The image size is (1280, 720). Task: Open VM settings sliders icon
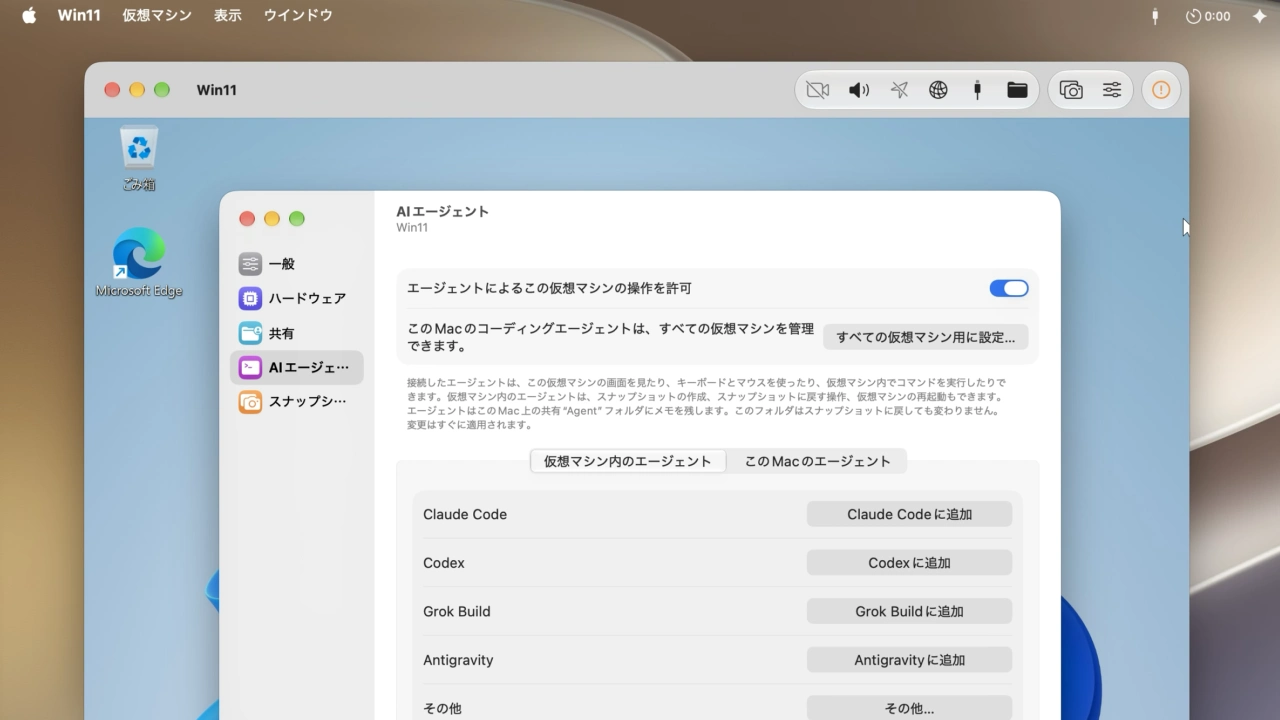point(1112,90)
